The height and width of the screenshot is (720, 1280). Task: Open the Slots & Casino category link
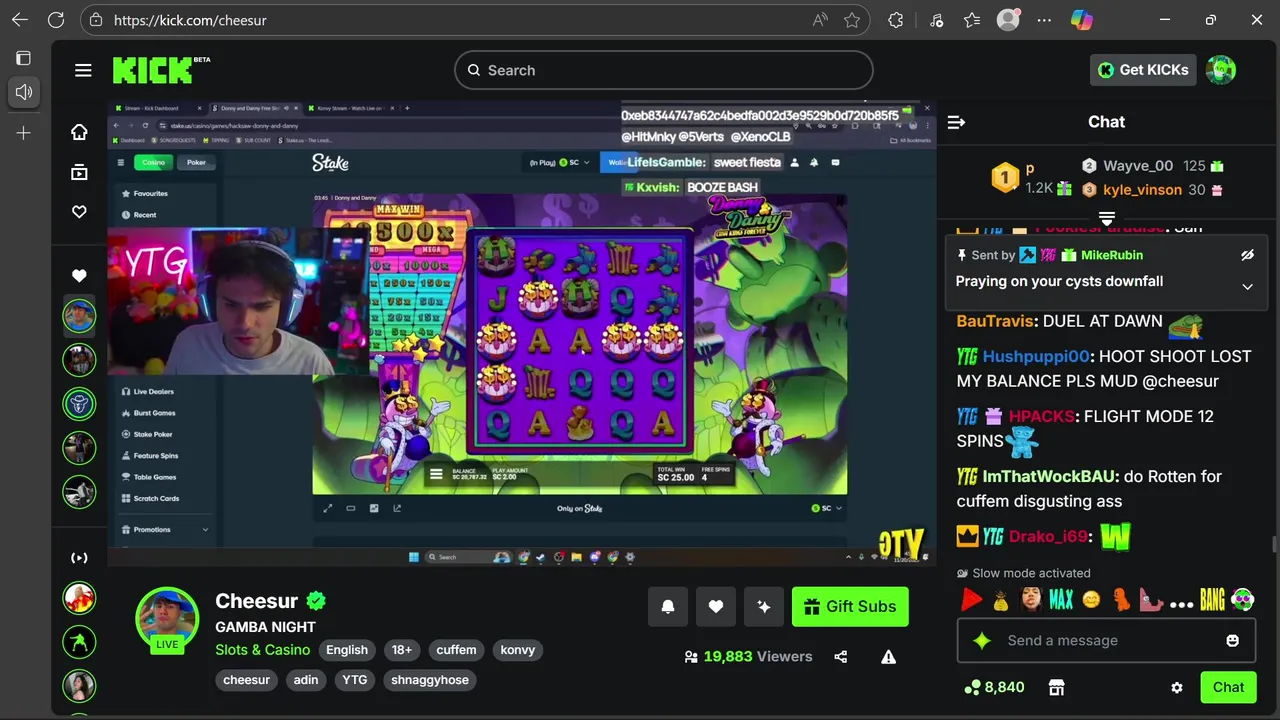(x=263, y=650)
